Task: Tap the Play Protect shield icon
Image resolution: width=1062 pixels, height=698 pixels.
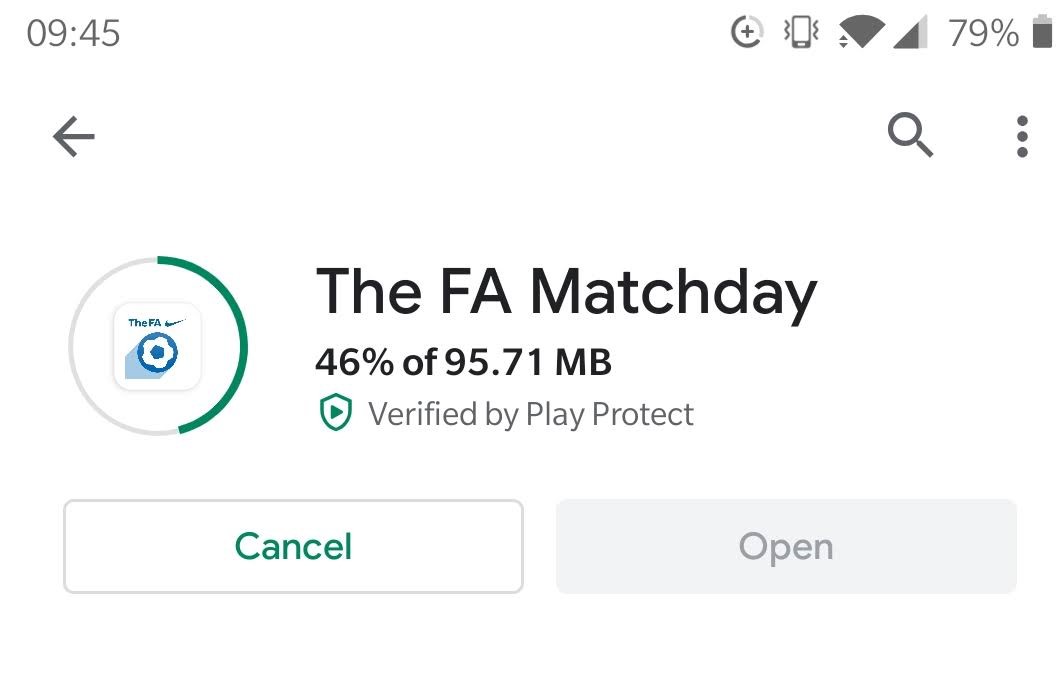Action: (x=336, y=413)
